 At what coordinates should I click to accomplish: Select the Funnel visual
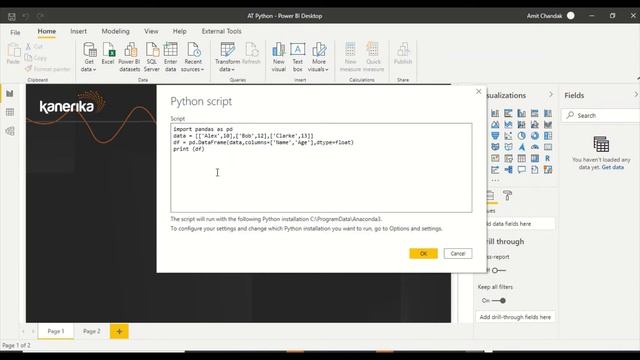495,136
